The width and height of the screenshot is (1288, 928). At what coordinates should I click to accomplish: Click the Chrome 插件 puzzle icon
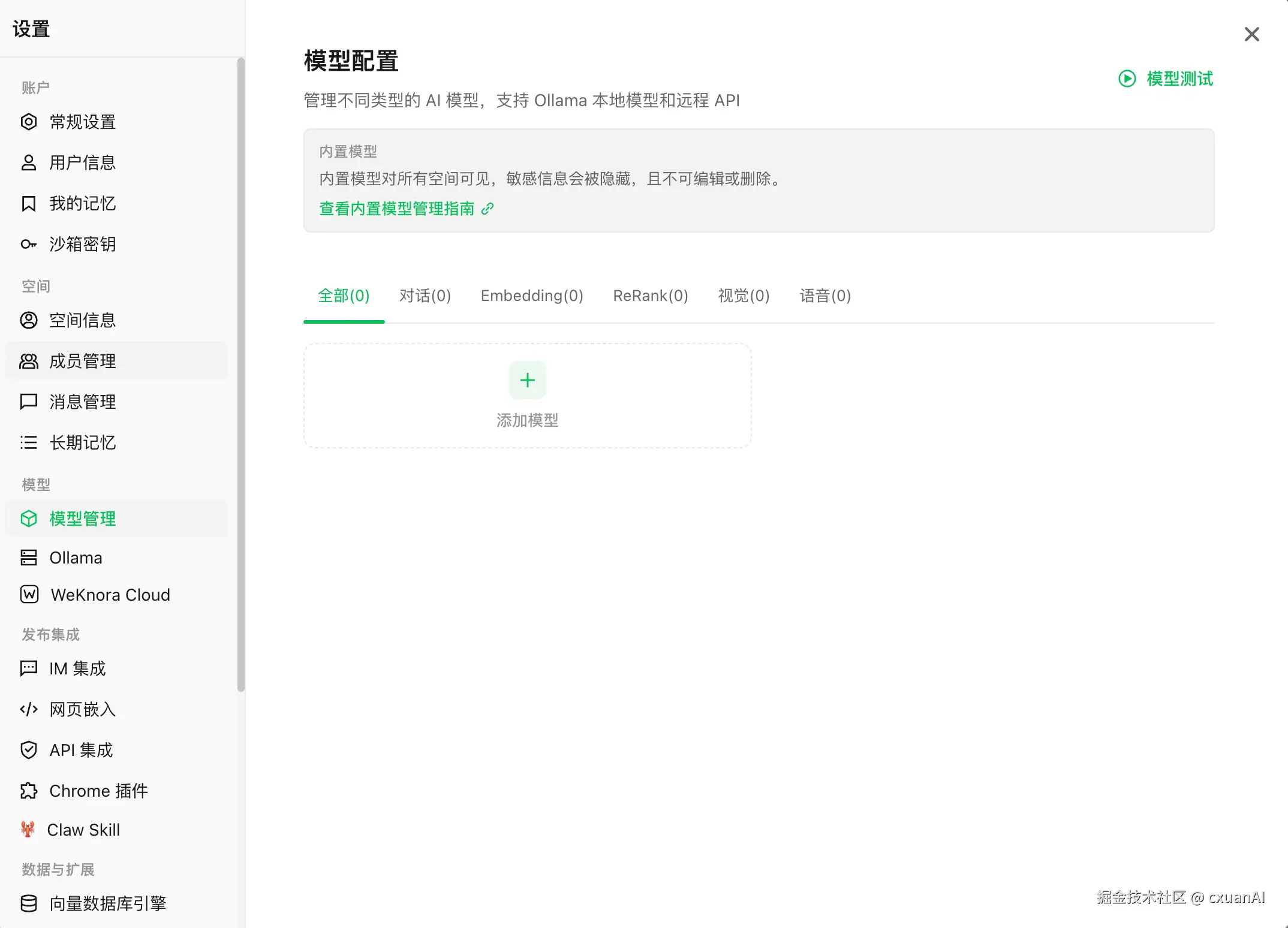point(29,791)
